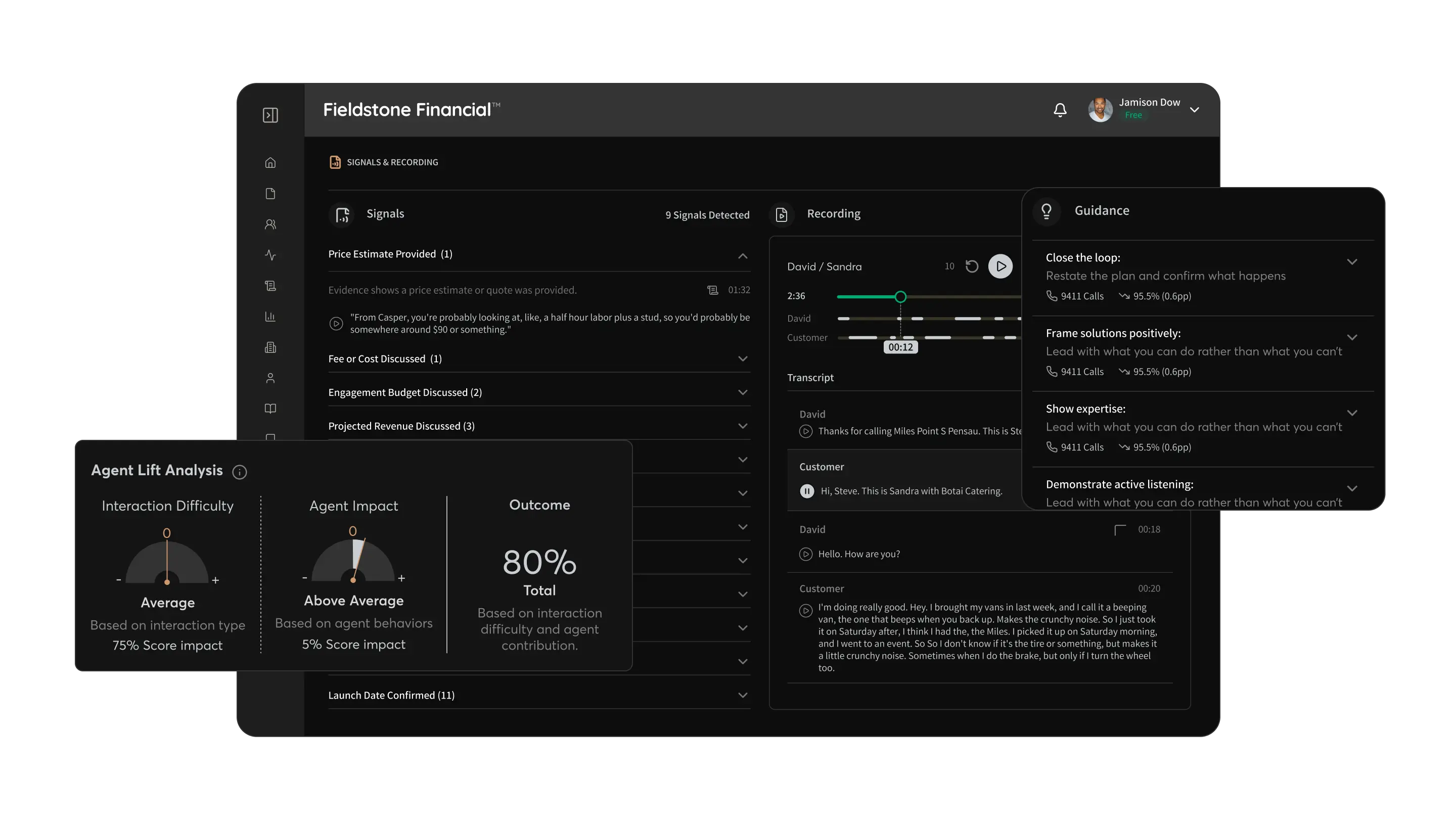Expand Fee or Cost Discussed signal
The image size is (1456, 819).
[x=743, y=359]
